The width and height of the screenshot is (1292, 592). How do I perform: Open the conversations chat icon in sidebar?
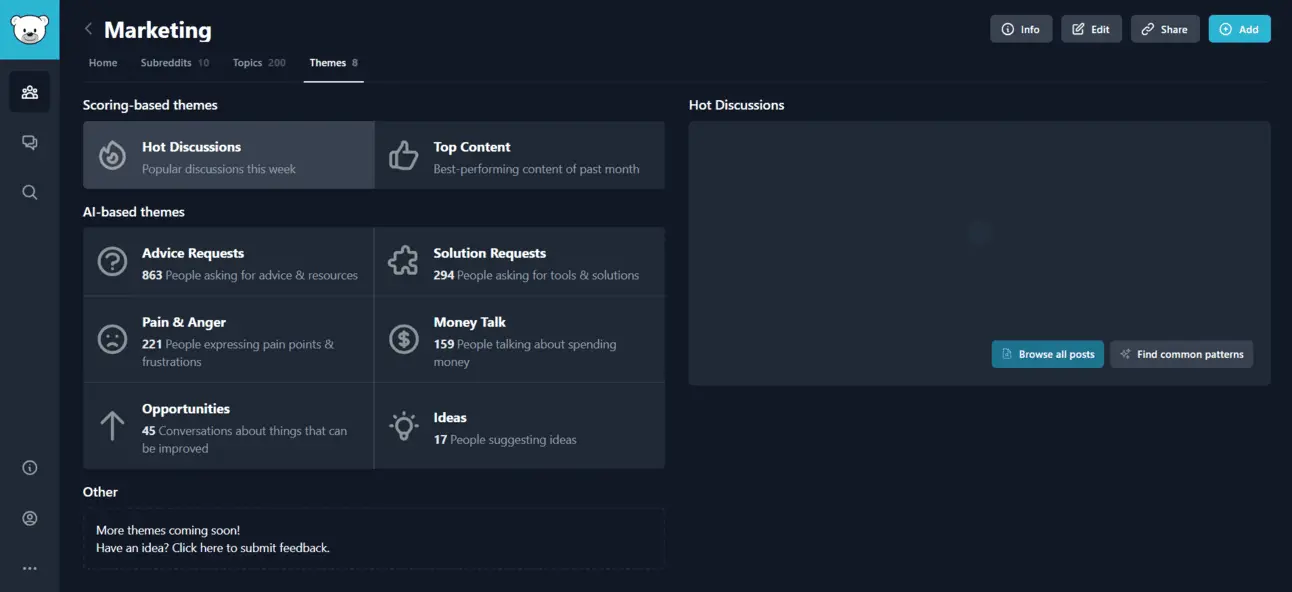29,142
